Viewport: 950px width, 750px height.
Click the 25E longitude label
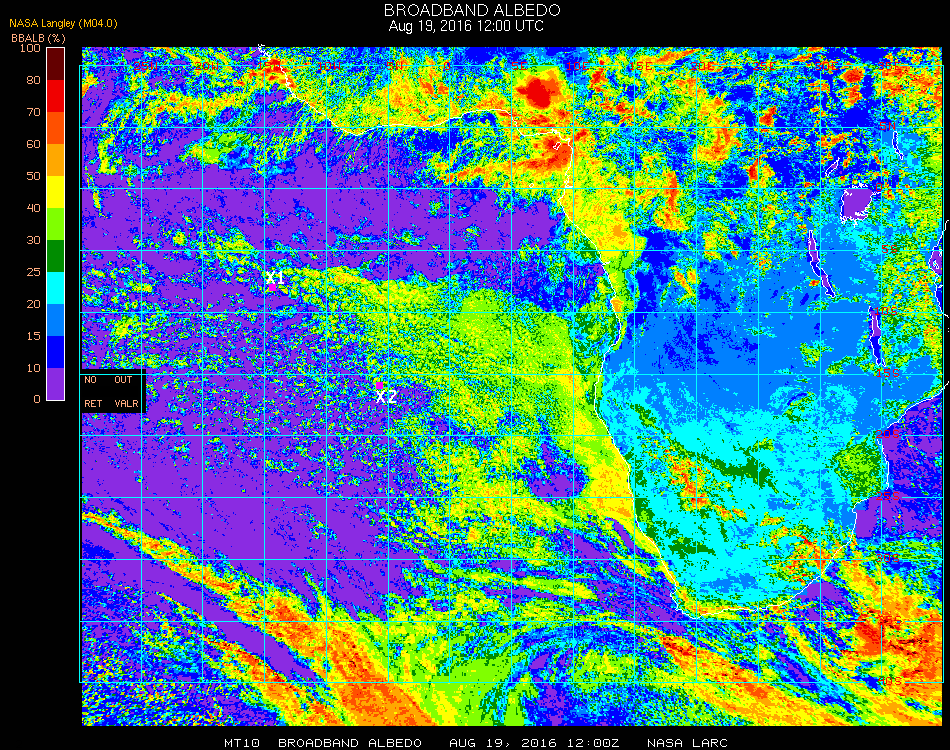tap(766, 66)
